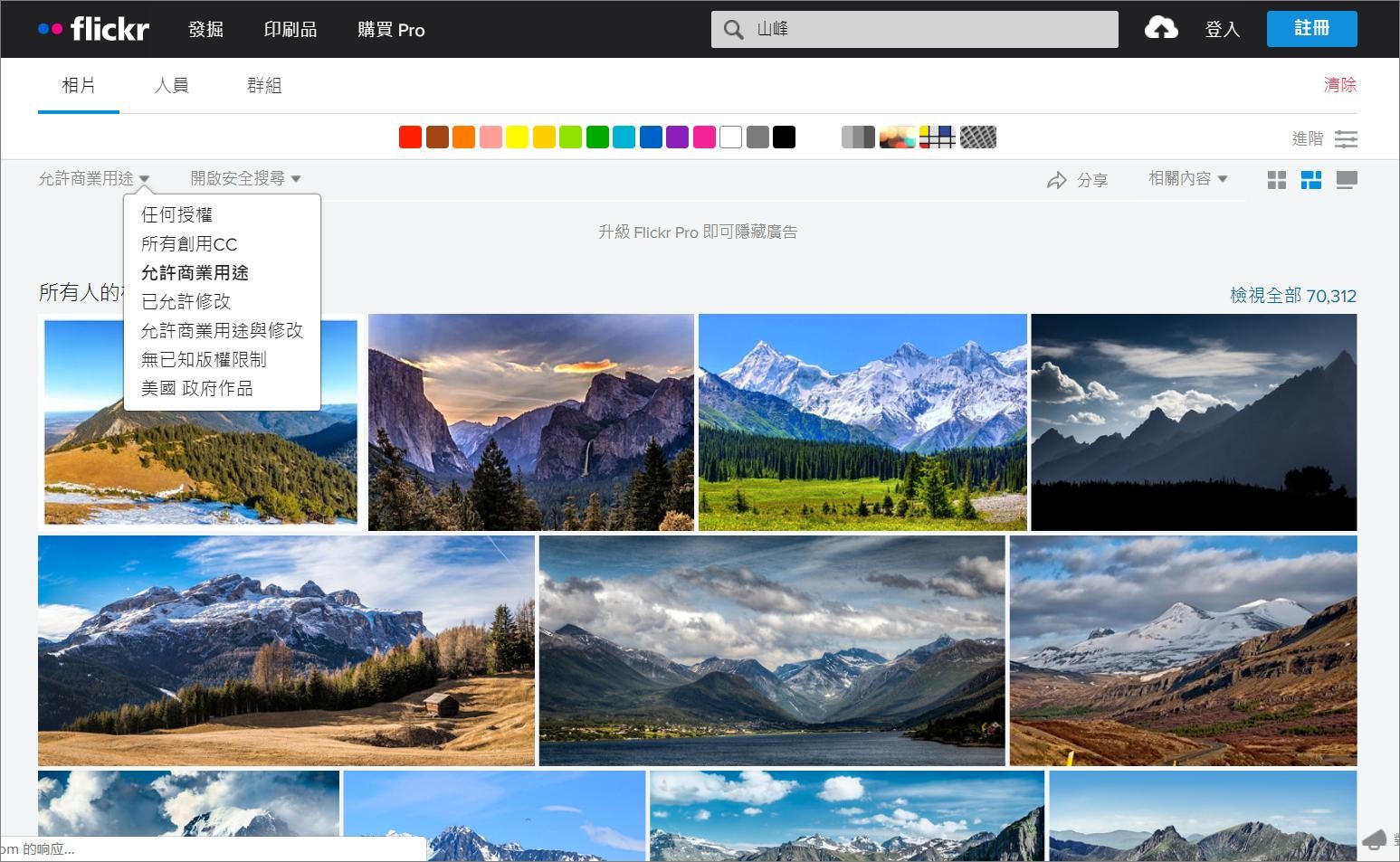The image size is (1400, 862).
Task: Click the share arrow icon
Action: point(1056,180)
